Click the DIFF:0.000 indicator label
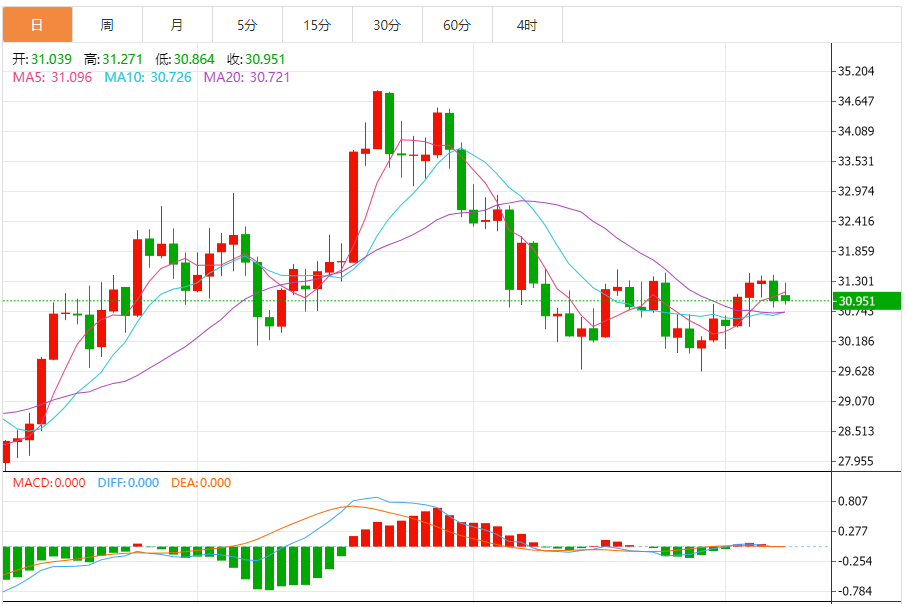Viewport: 906px width, 604px height. (128, 483)
